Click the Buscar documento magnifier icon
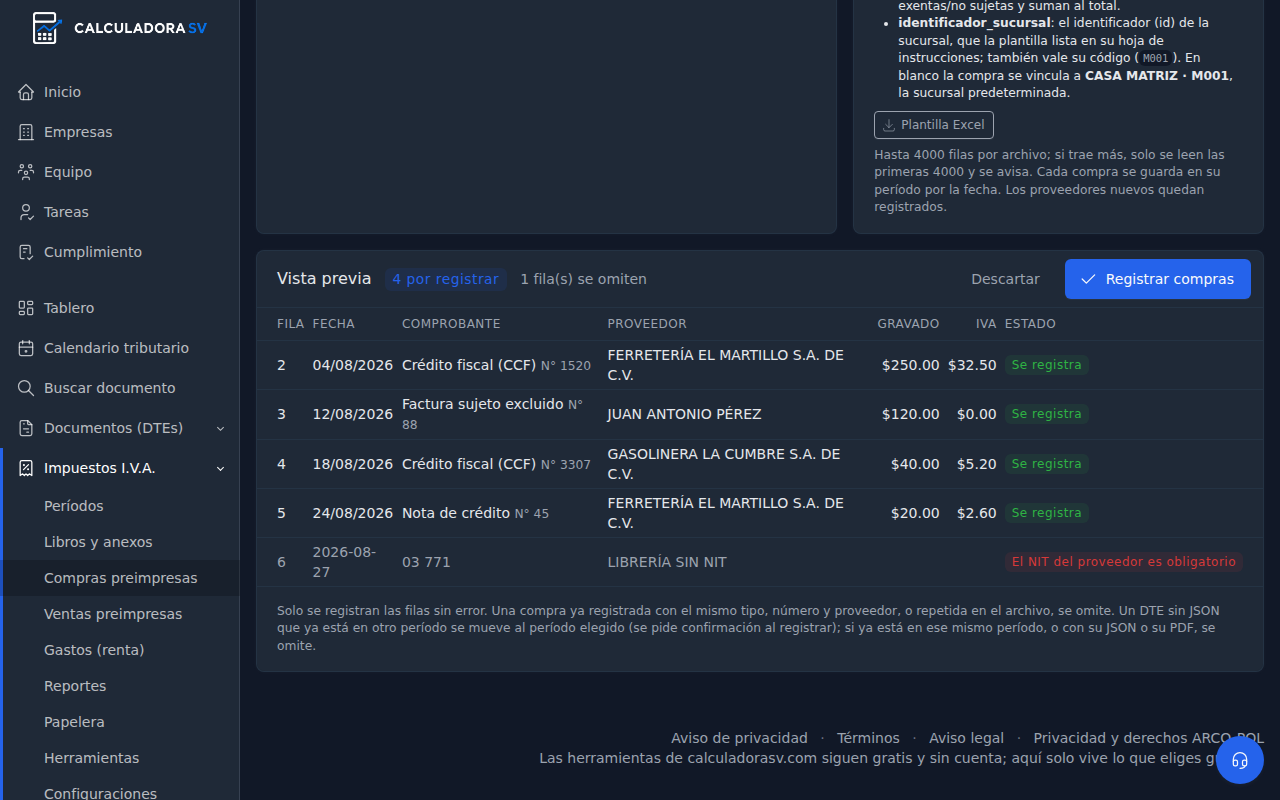 [26, 388]
